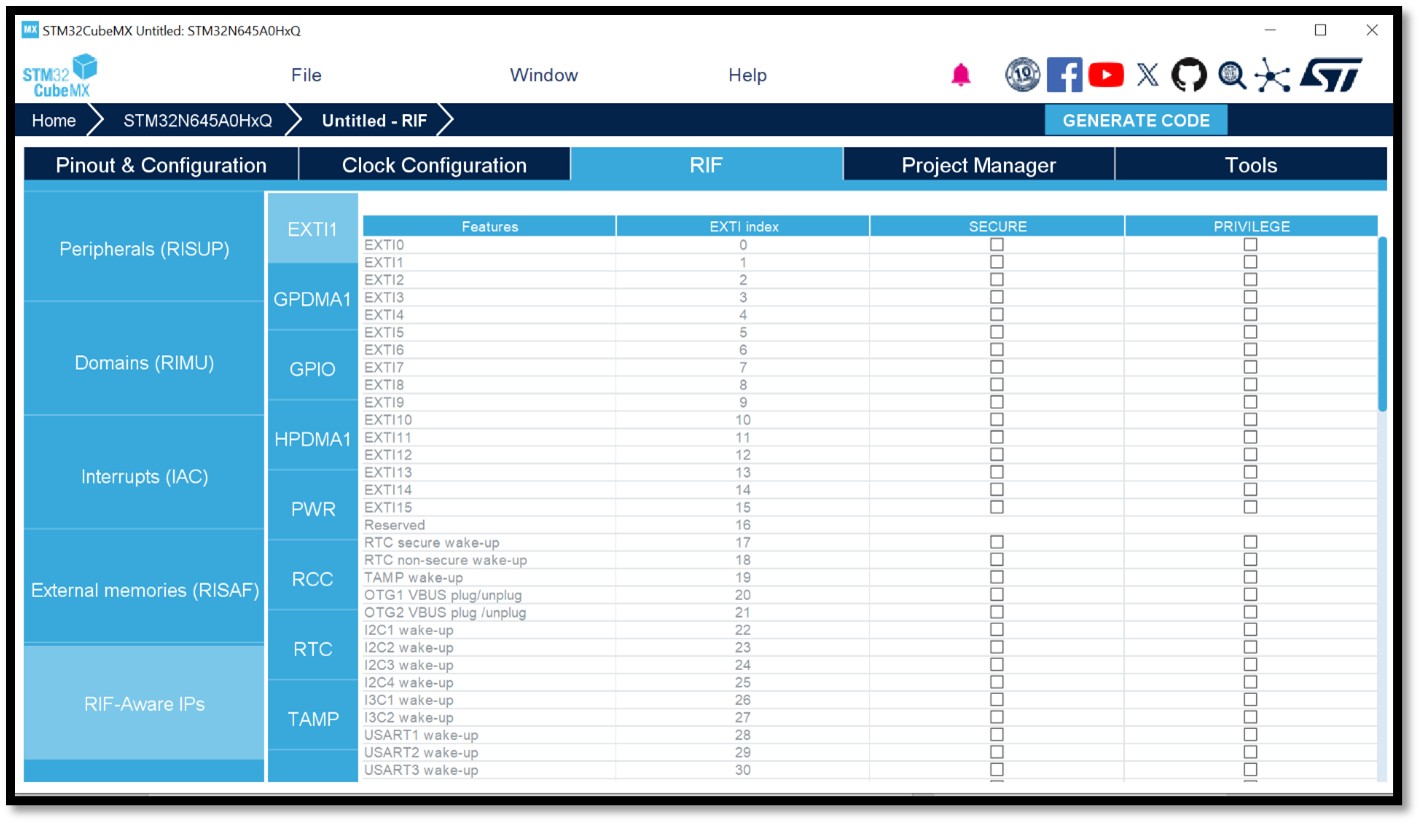Select the EXTI1 IP tab
The height and width of the screenshot is (824, 1421).
click(313, 229)
